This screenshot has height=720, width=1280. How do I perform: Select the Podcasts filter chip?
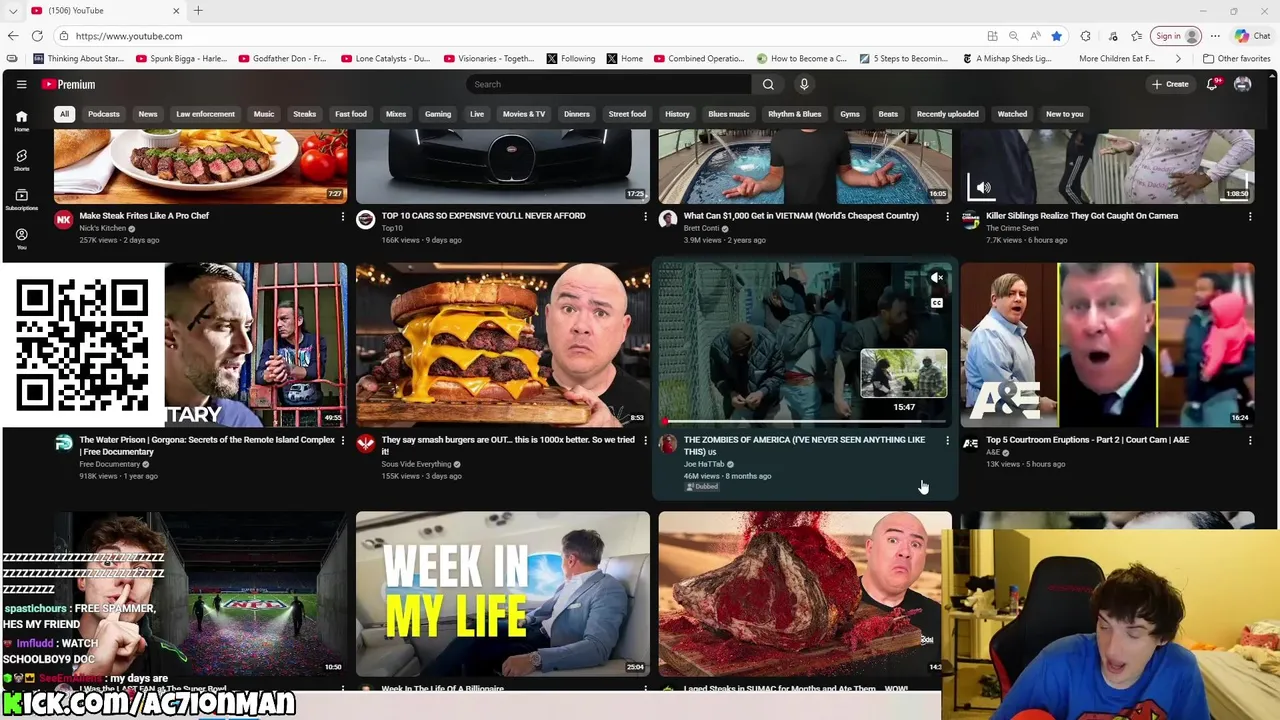point(103,114)
